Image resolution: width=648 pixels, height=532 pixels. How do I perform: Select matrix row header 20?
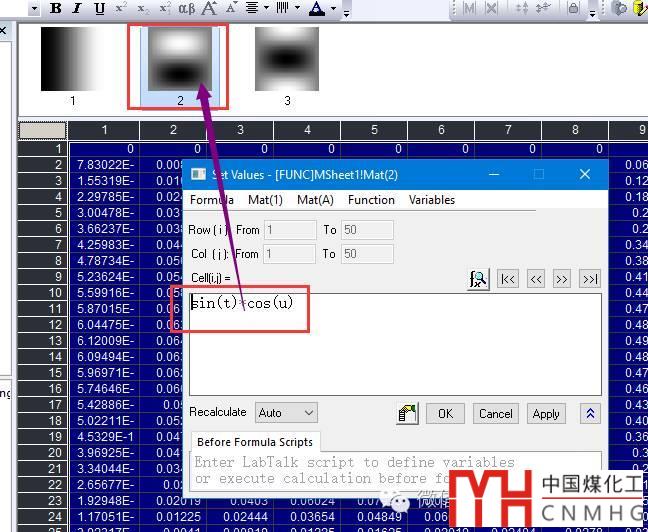(42, 452)
